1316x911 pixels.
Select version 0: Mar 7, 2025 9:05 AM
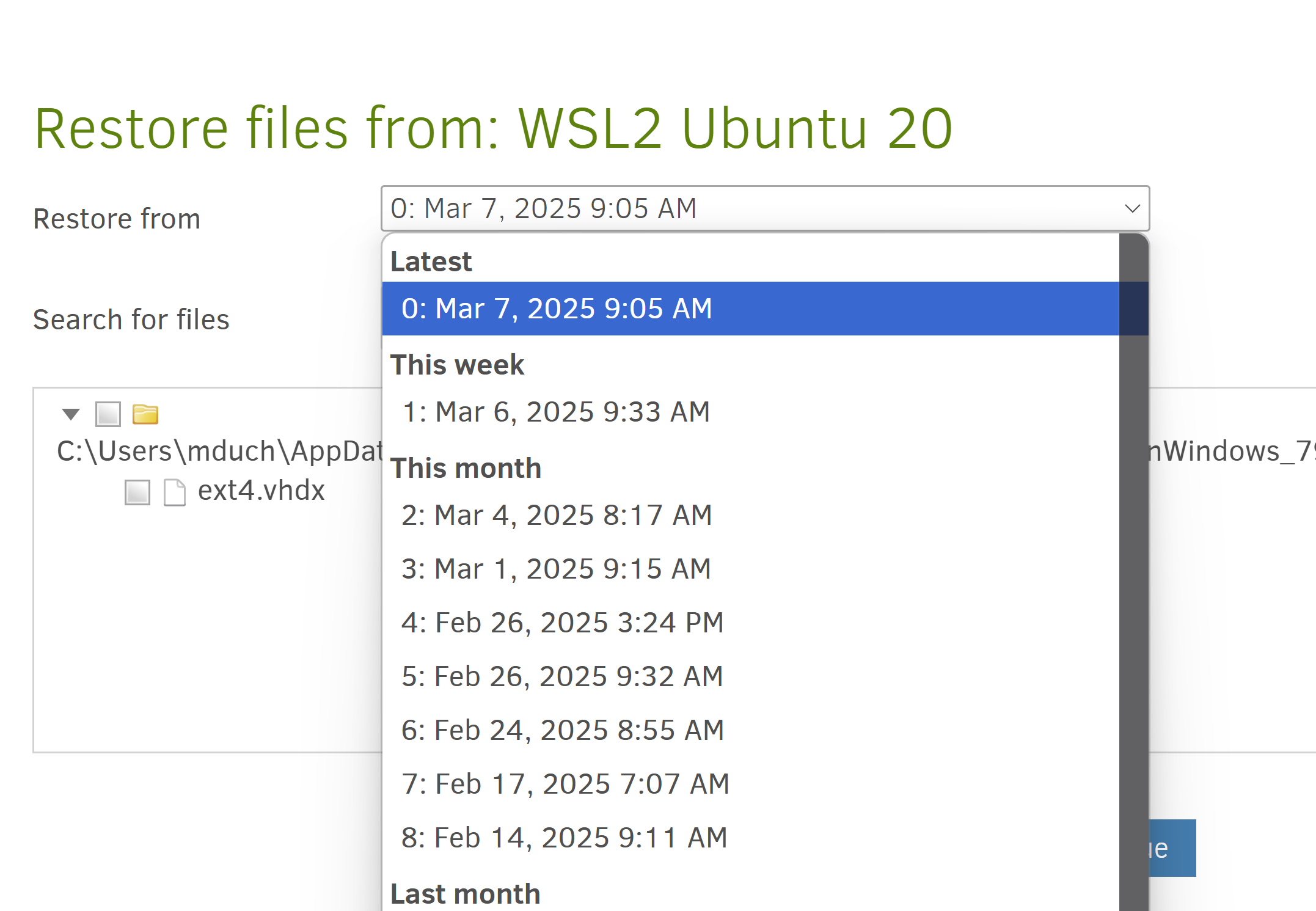(556, 309)
